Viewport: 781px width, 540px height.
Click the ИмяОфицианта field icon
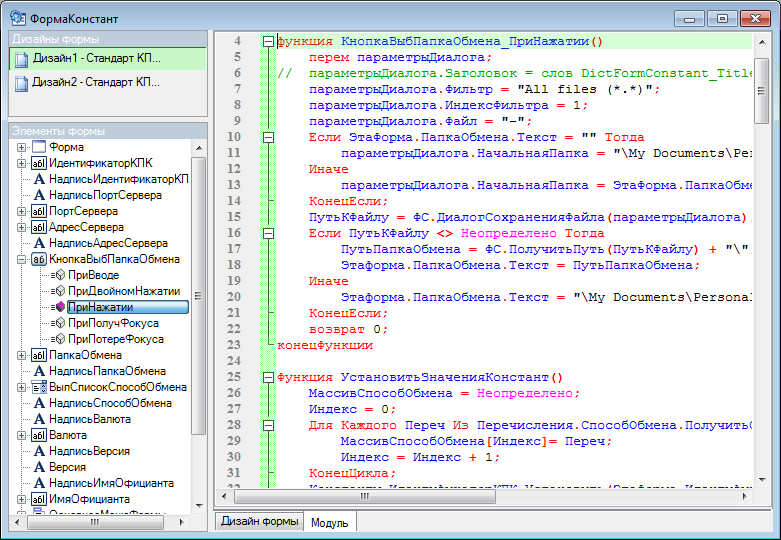pyautogui.click(x=39, y=499)
